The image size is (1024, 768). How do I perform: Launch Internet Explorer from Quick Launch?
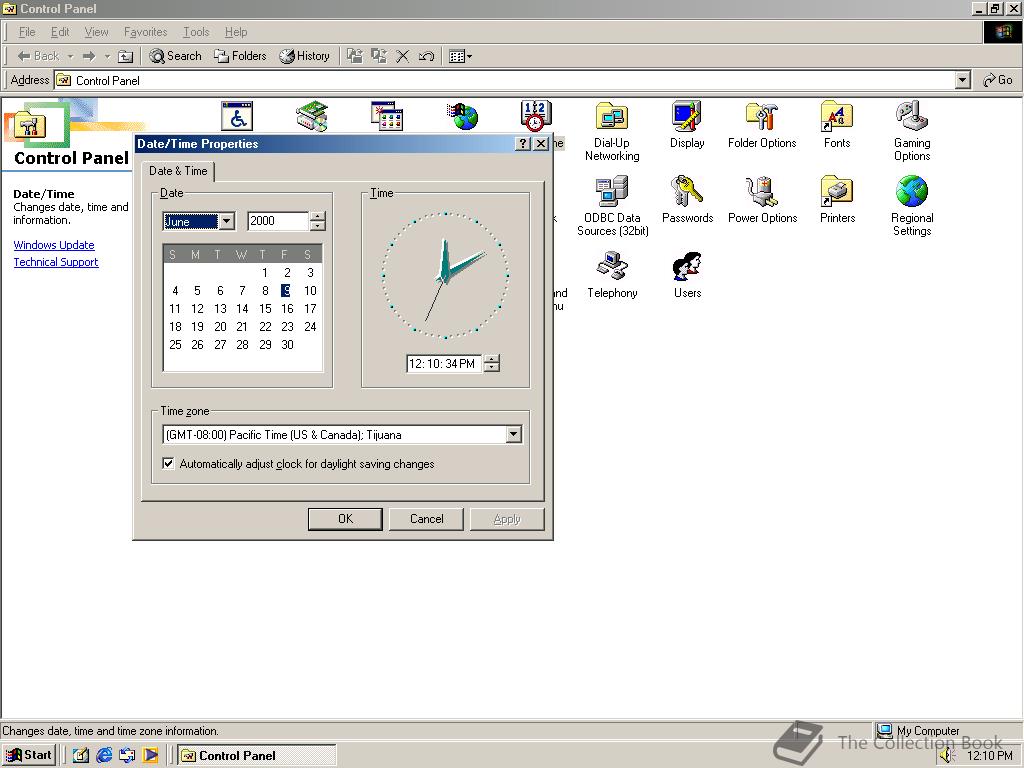pos(104,756)
